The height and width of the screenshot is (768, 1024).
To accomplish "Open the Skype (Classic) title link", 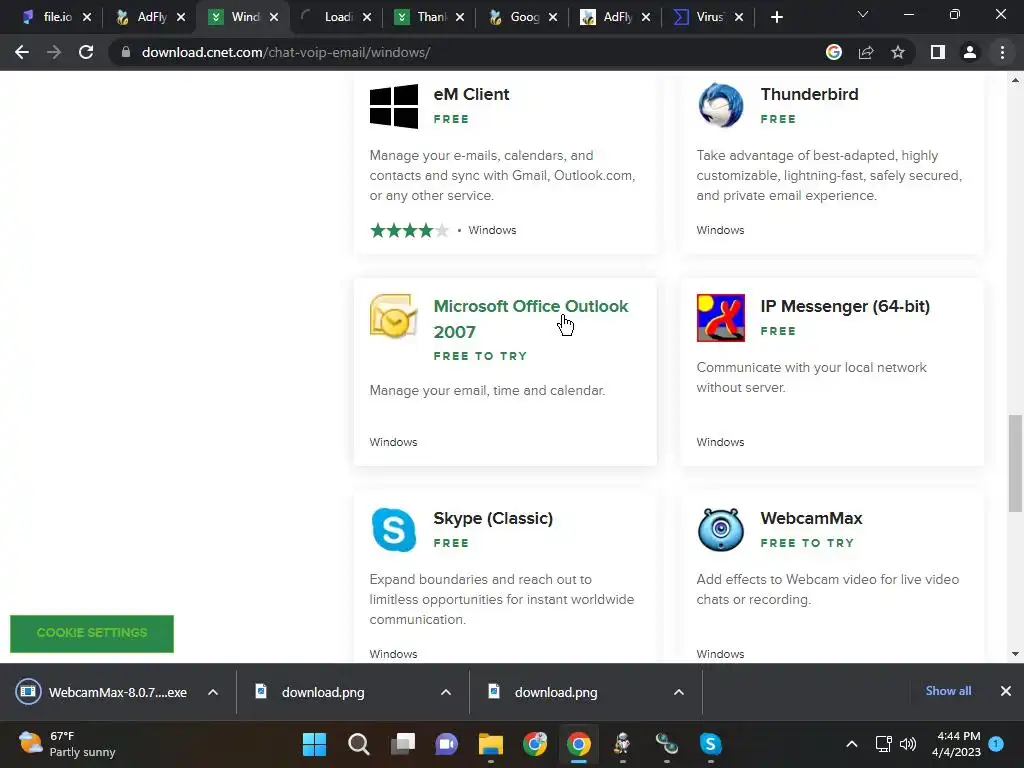I will 493,518.
